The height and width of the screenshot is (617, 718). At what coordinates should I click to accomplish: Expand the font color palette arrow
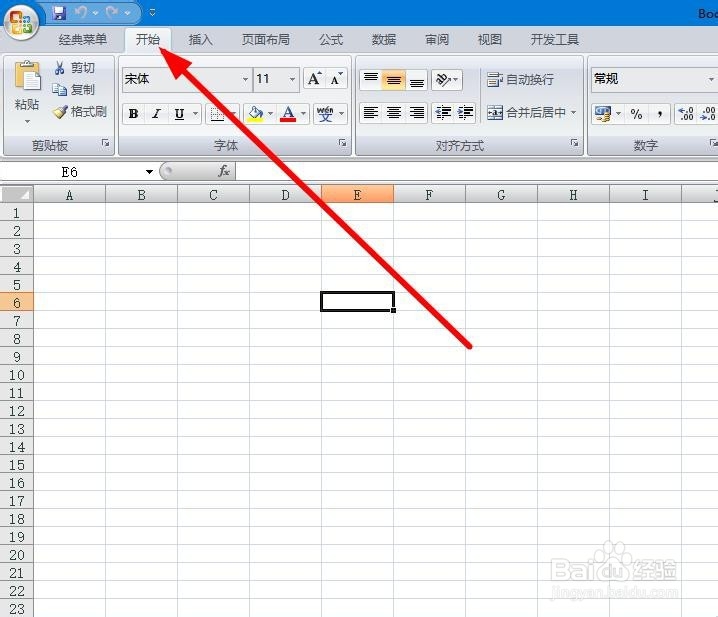click(x=303, y=114)
